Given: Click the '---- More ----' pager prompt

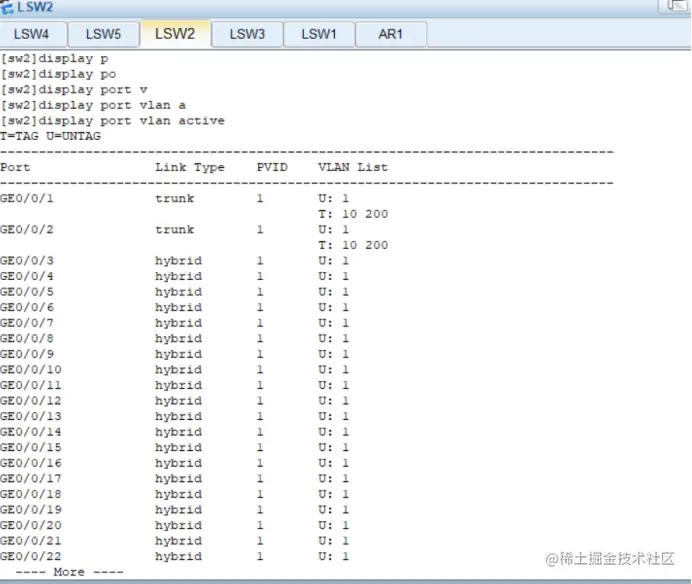Looking at the screenshot, I should (69, 572).
